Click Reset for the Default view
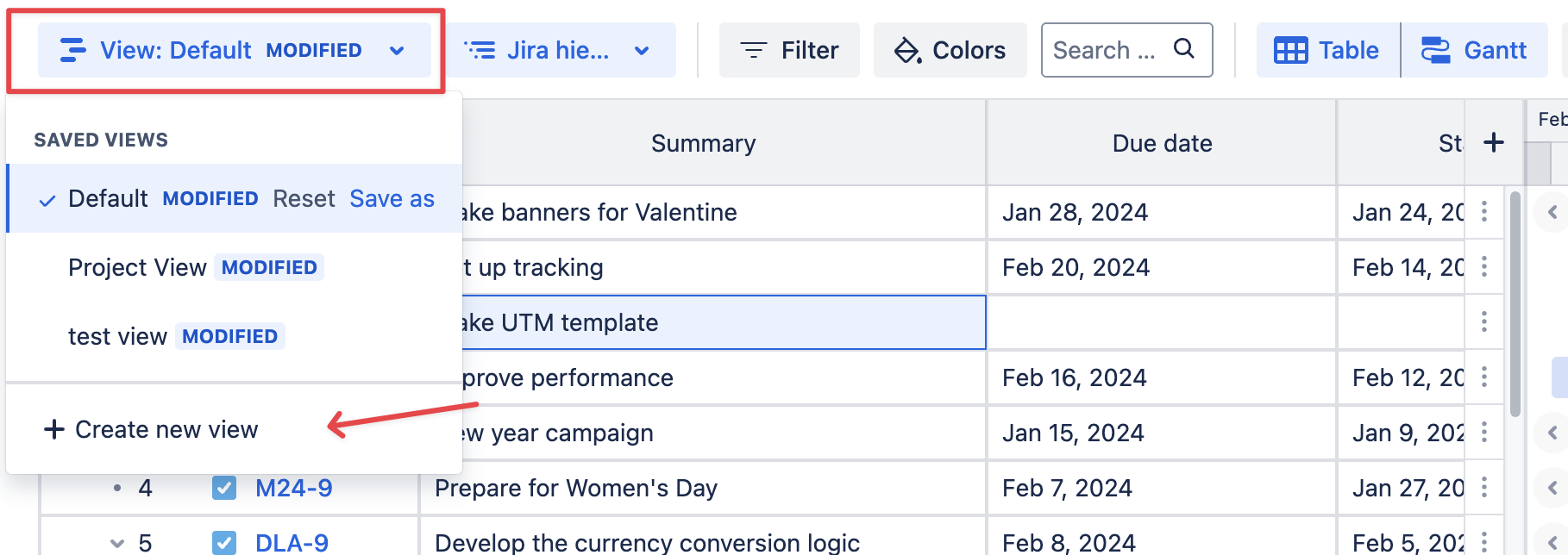The image size is (1568, 555). tap(304, 198)
